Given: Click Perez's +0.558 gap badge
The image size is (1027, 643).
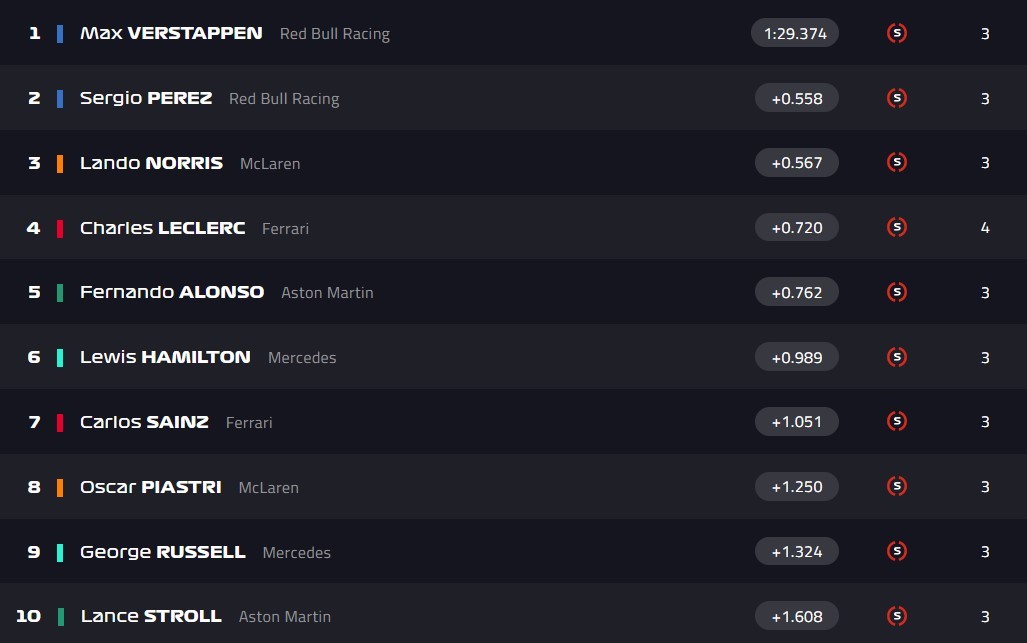Looking at the screenshot, I should pos(797,98).
